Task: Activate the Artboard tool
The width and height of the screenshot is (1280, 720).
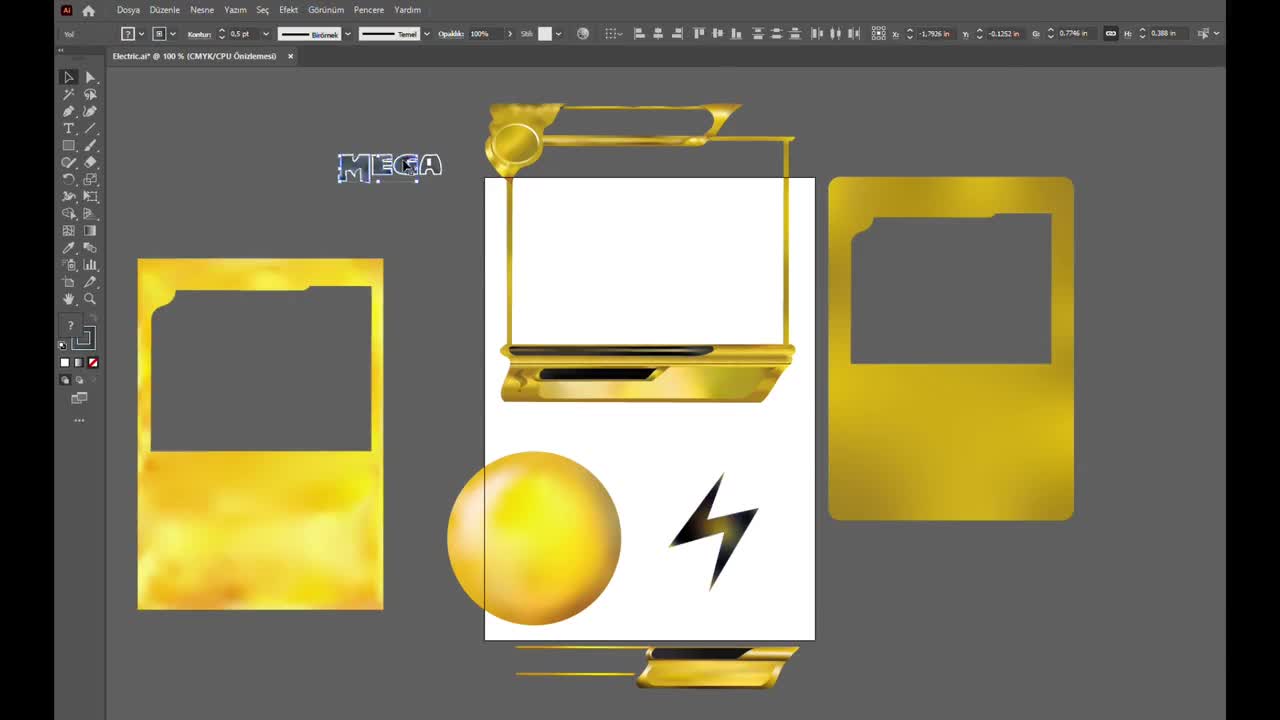Action: pyautogui.click(x=68, y=282)
